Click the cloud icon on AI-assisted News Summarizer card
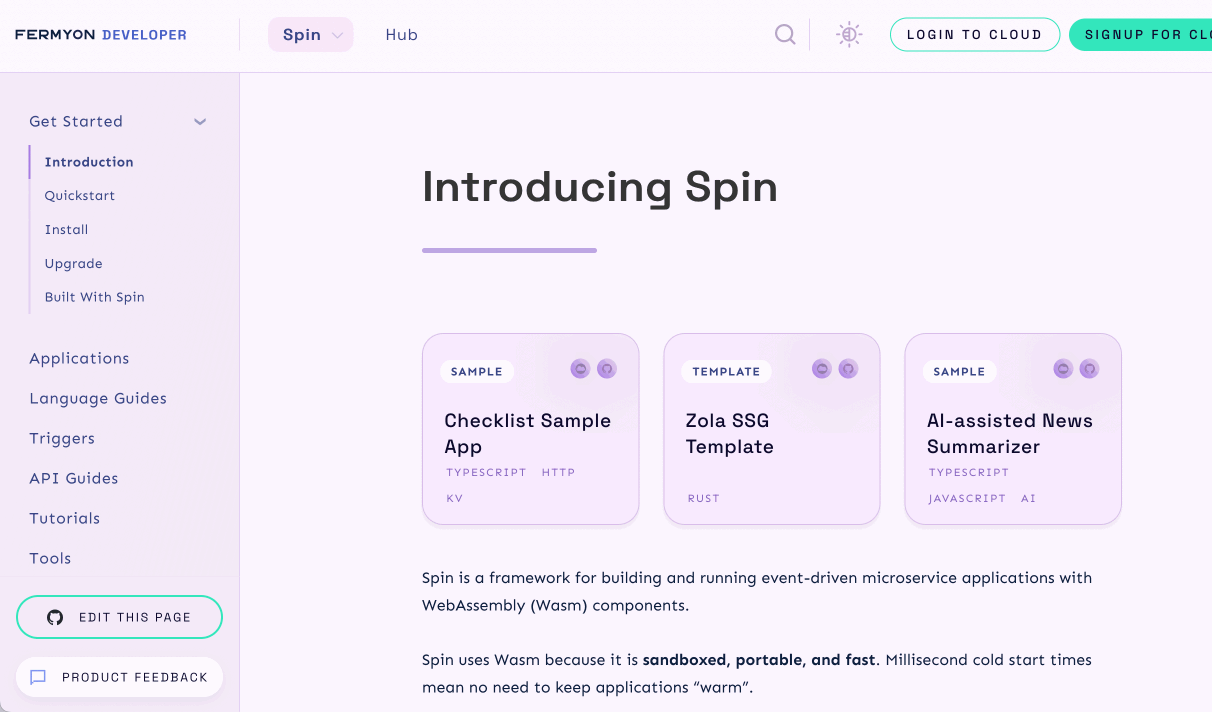The image size is (1212, 712). click(1062, 368)
